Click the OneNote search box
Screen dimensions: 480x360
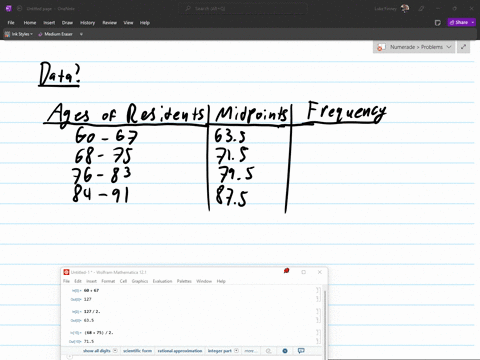pos(243,8)
